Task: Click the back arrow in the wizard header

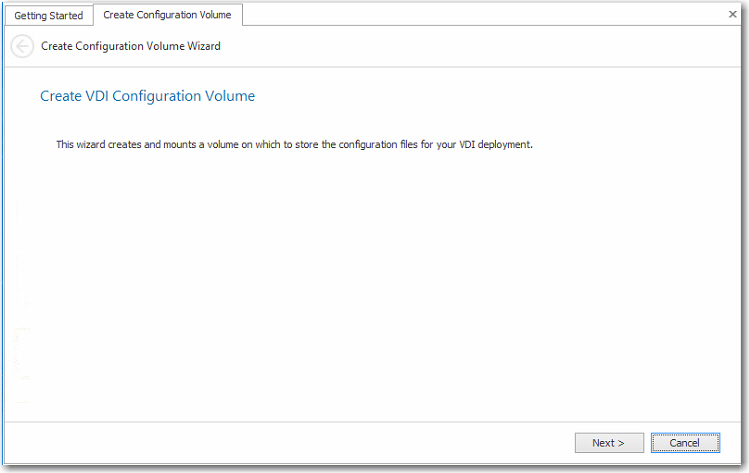Action: [22, 46]
